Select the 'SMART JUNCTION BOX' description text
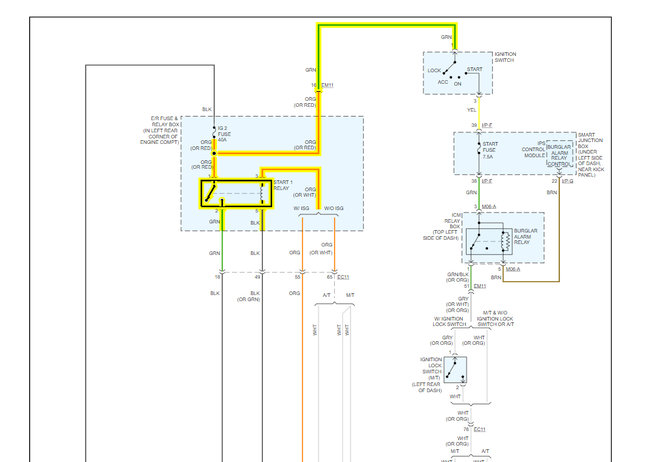 point(591,155)
